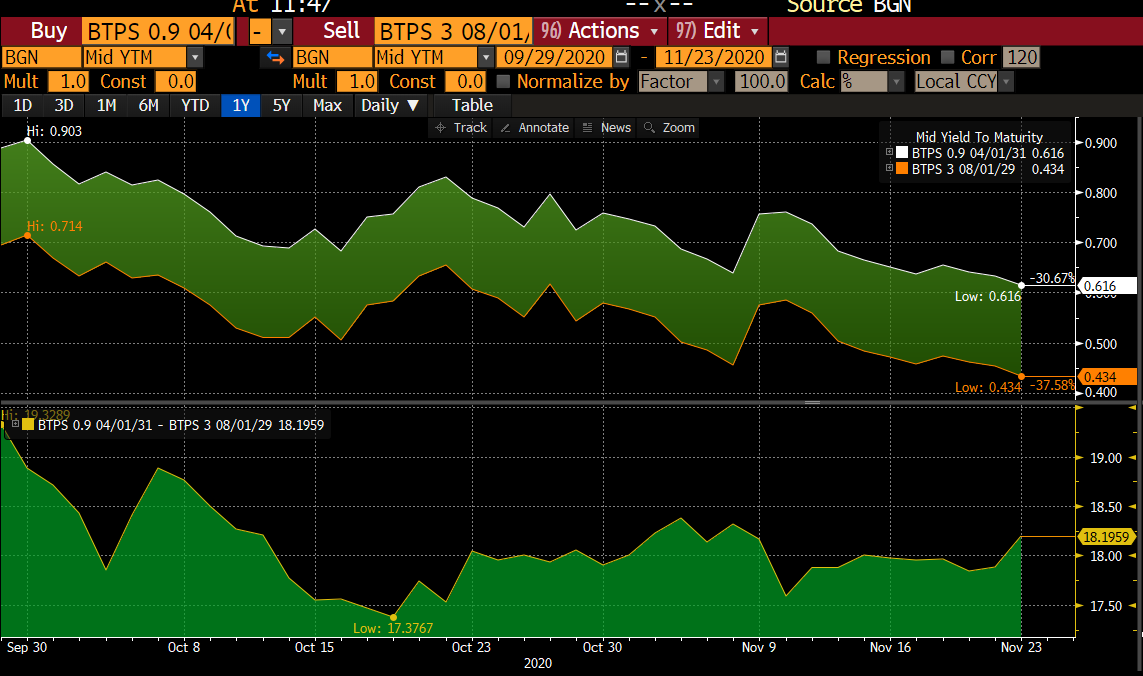
Task: Expand the spread series legend in lower panel
Action: click(15, 424)
